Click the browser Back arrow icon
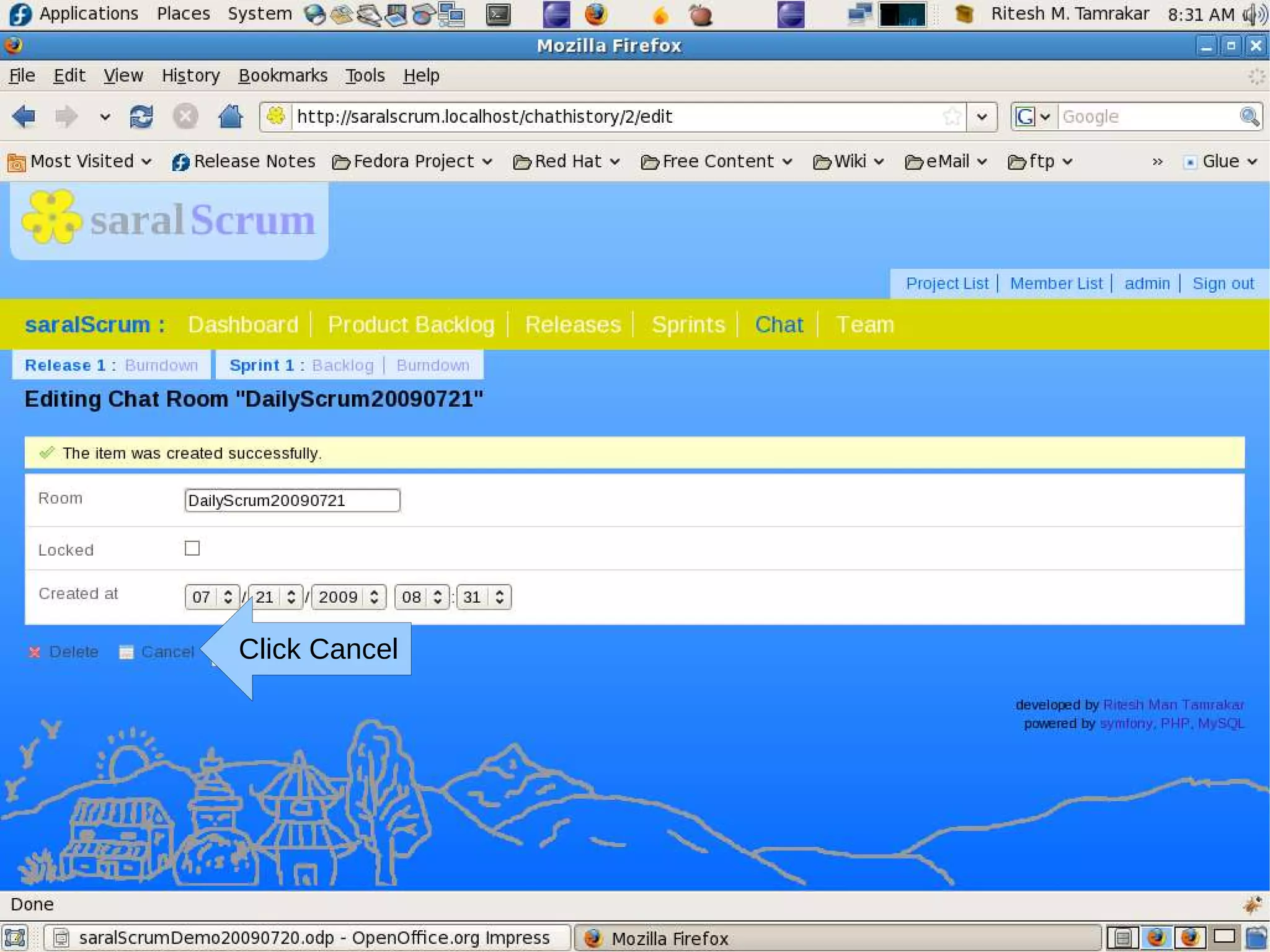Viewport: 1270px width, 952px height. (x=24, y=117)
